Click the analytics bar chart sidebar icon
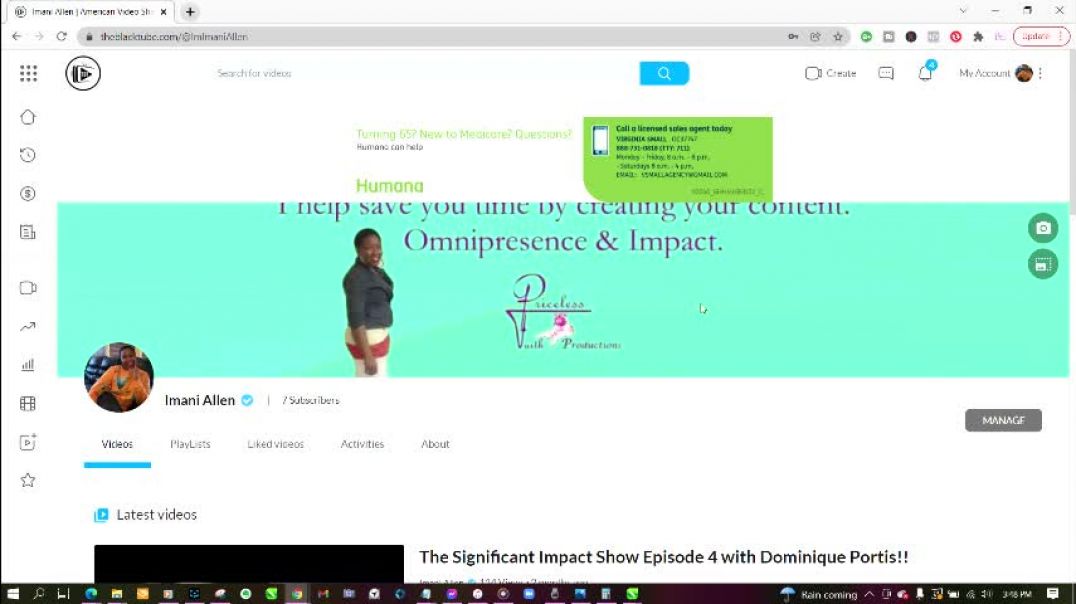 [27, 363]
